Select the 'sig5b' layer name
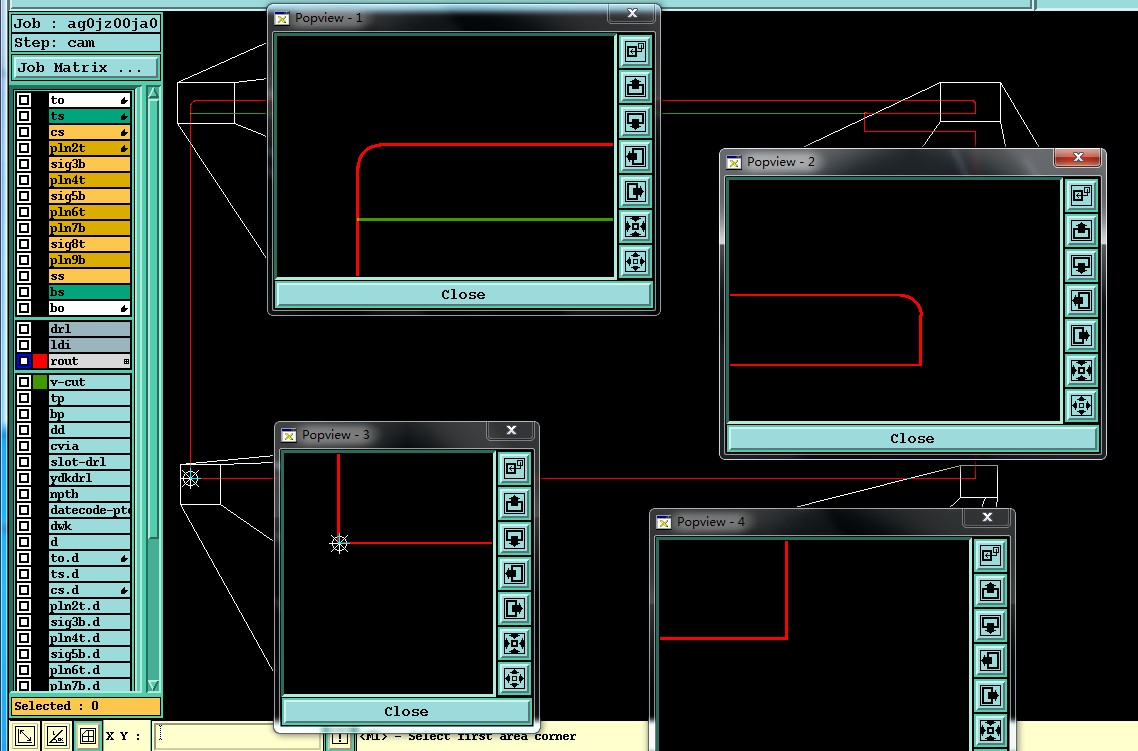Viewport: 1138px width, 751px height. click(x=89, y=196)
